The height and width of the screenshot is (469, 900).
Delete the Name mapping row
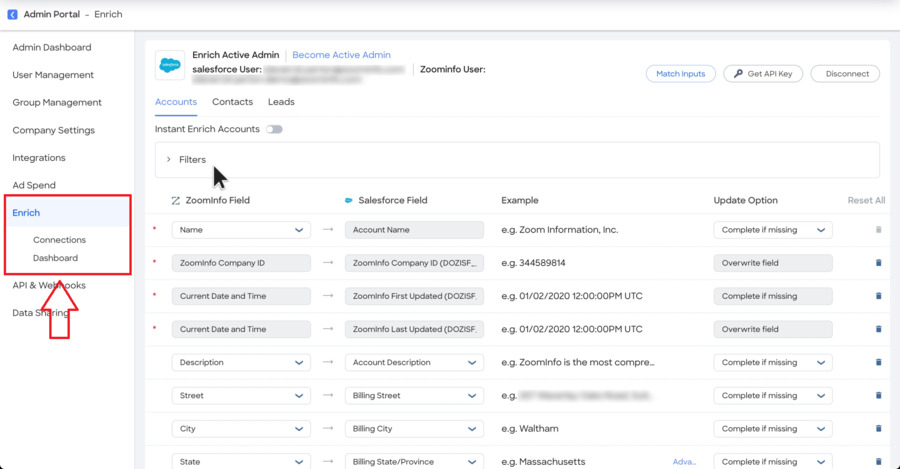[878, 230]
